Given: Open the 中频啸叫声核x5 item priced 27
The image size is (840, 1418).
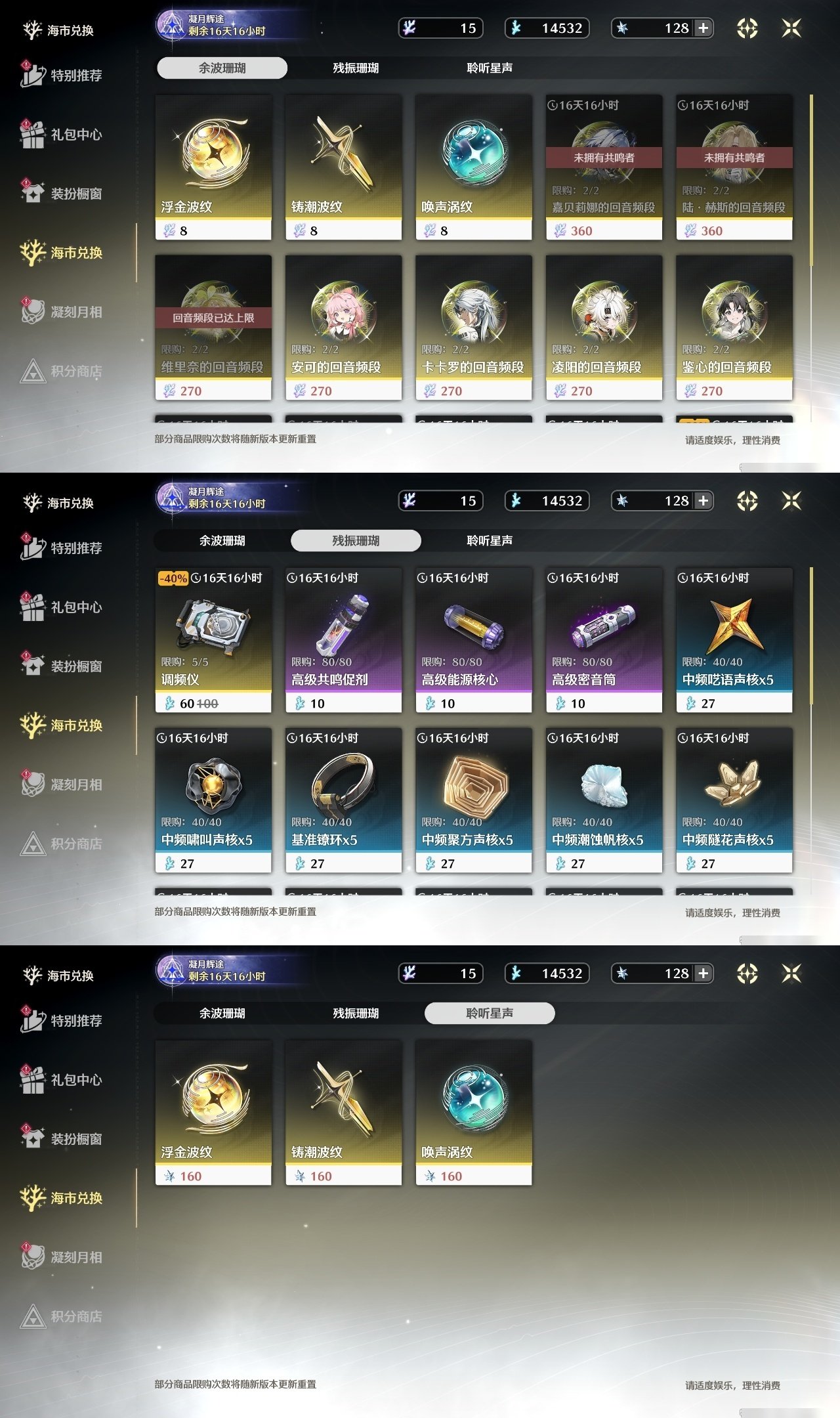Looking at the screenshot, I should 213,800.
